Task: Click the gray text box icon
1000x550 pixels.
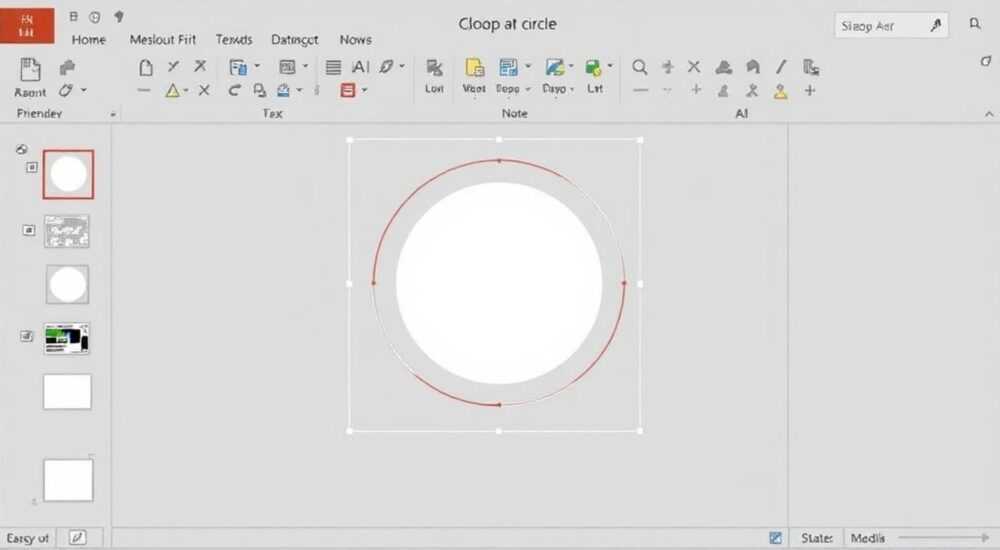Action: 287,67
